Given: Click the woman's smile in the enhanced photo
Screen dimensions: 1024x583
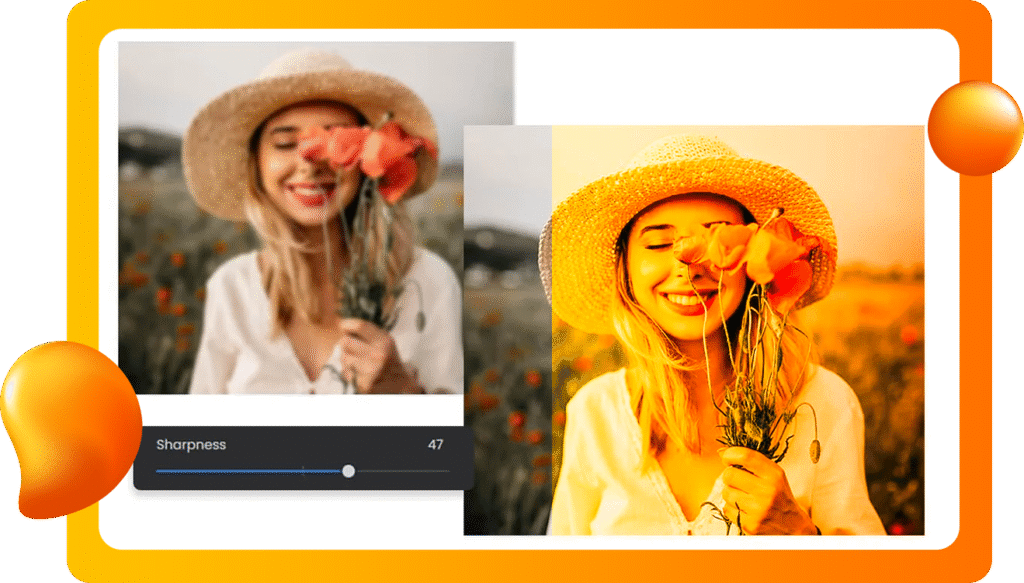Looking at the screenshot, I should click(684, 300).
